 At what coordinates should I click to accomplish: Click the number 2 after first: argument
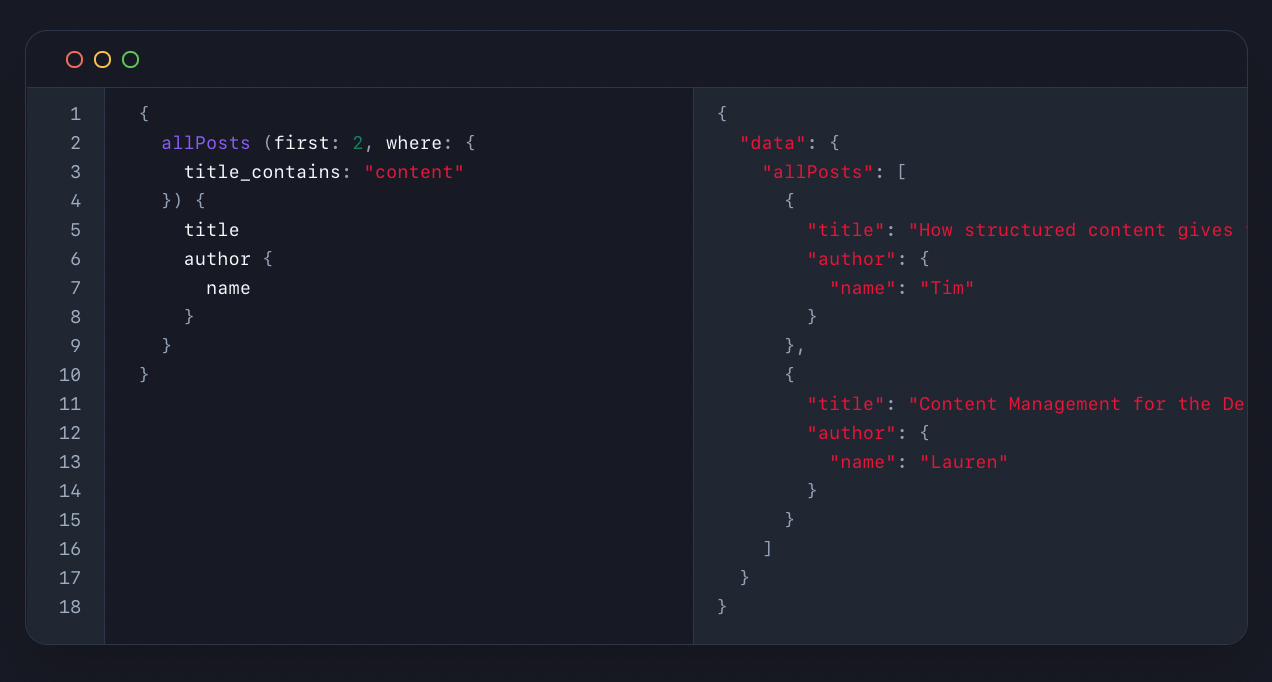click(358, 143)
